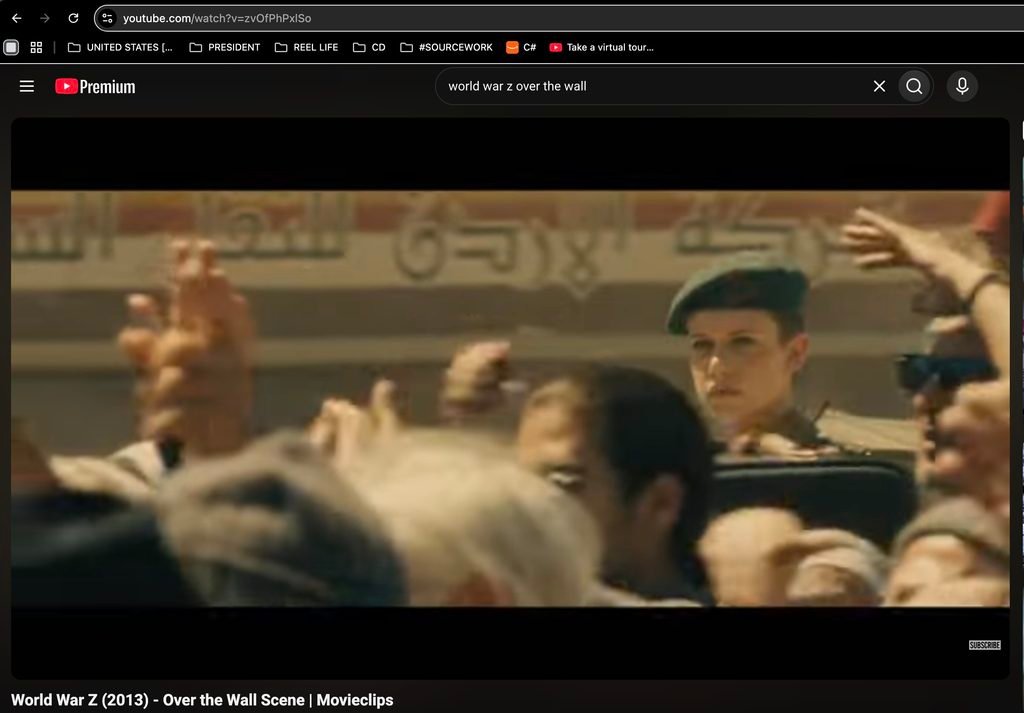Click the video player frame

511,398
